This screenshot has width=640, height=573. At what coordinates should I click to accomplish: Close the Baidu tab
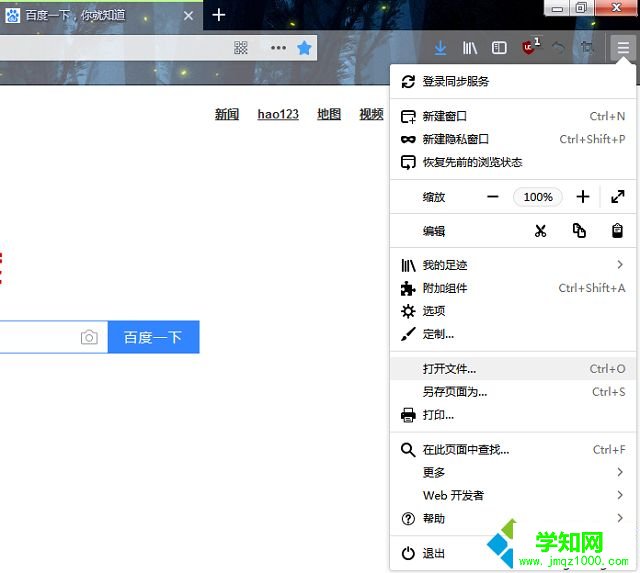tap(188, 16)
